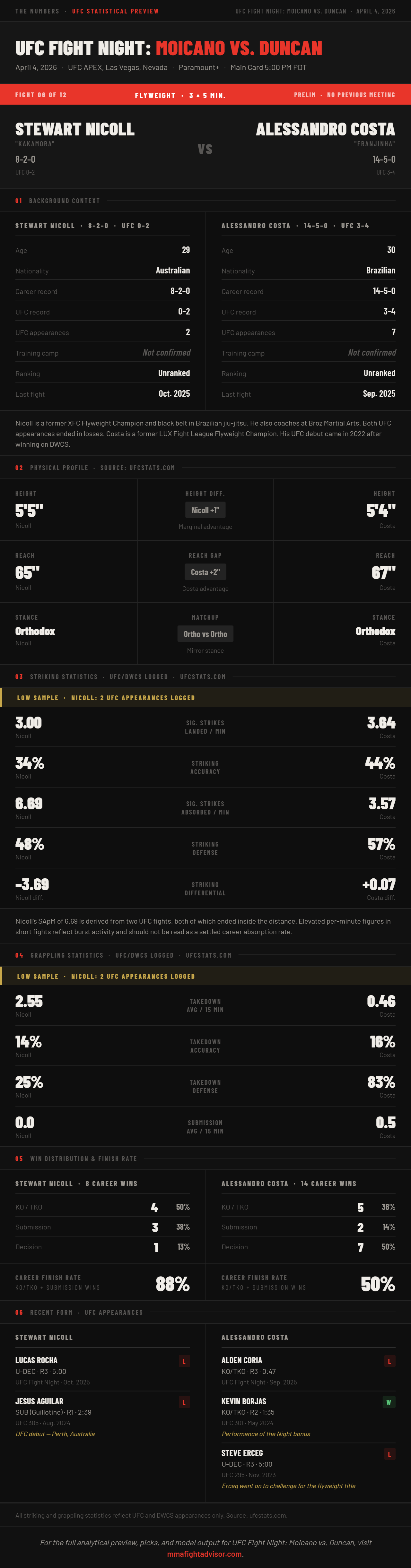Click the loss badge beside Steve Erceg

point(389,1453)
